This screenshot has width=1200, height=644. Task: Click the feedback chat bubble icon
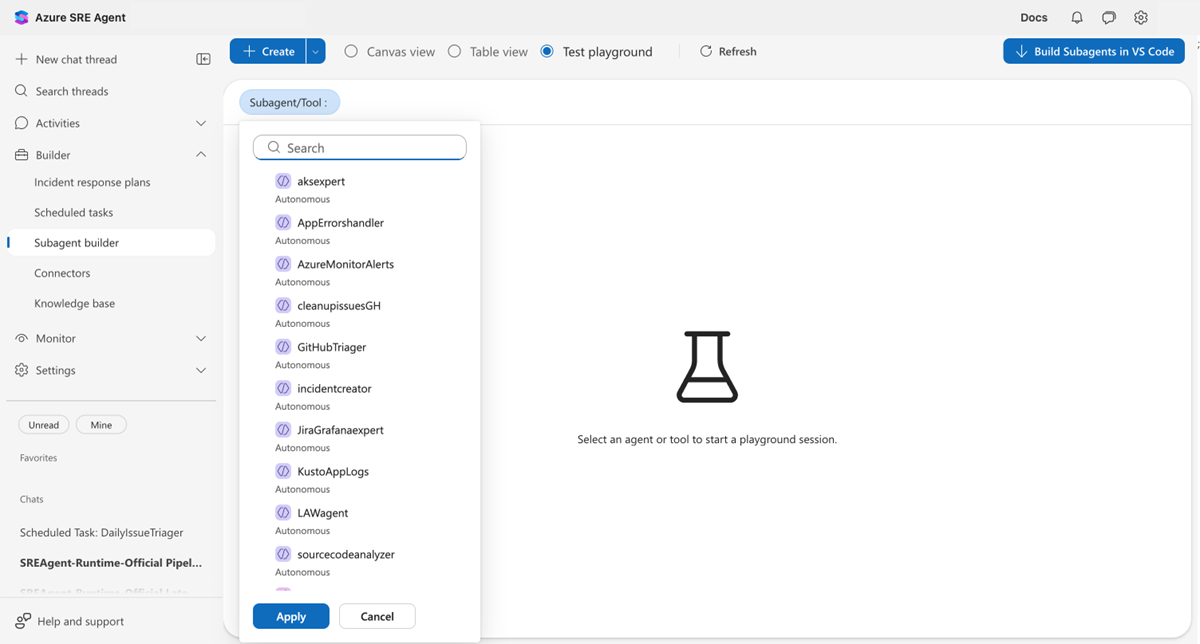(x=1108, y=17)
